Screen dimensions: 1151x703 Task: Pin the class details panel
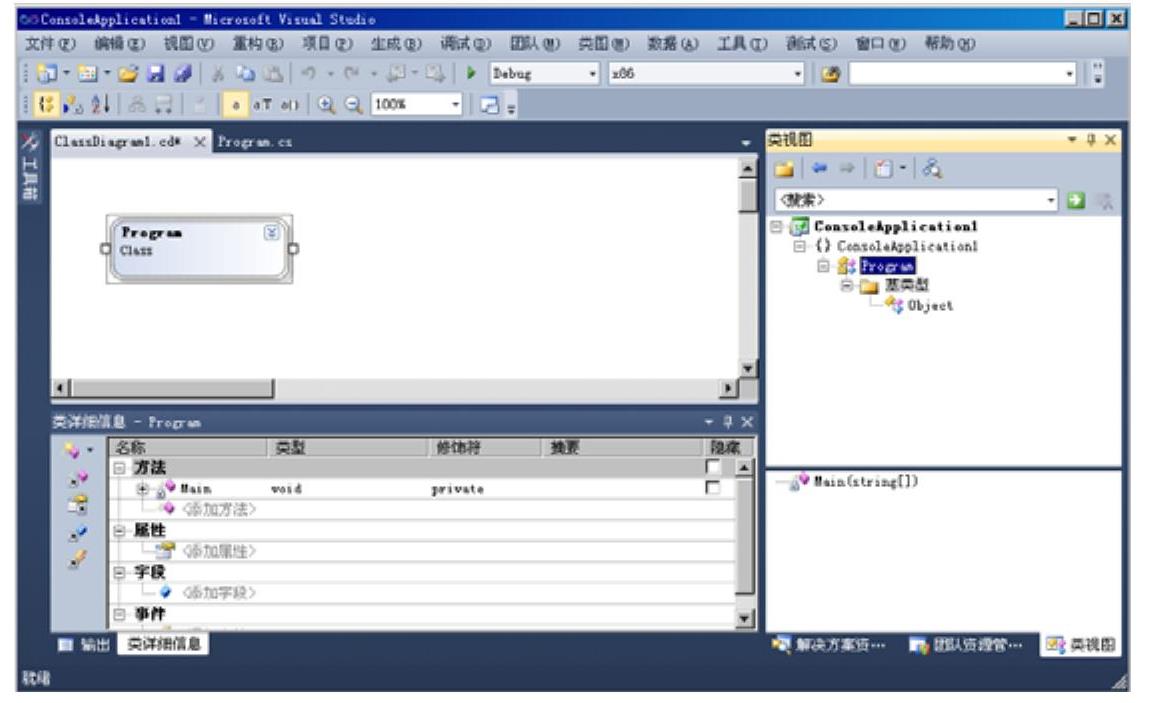pos(727,422)
